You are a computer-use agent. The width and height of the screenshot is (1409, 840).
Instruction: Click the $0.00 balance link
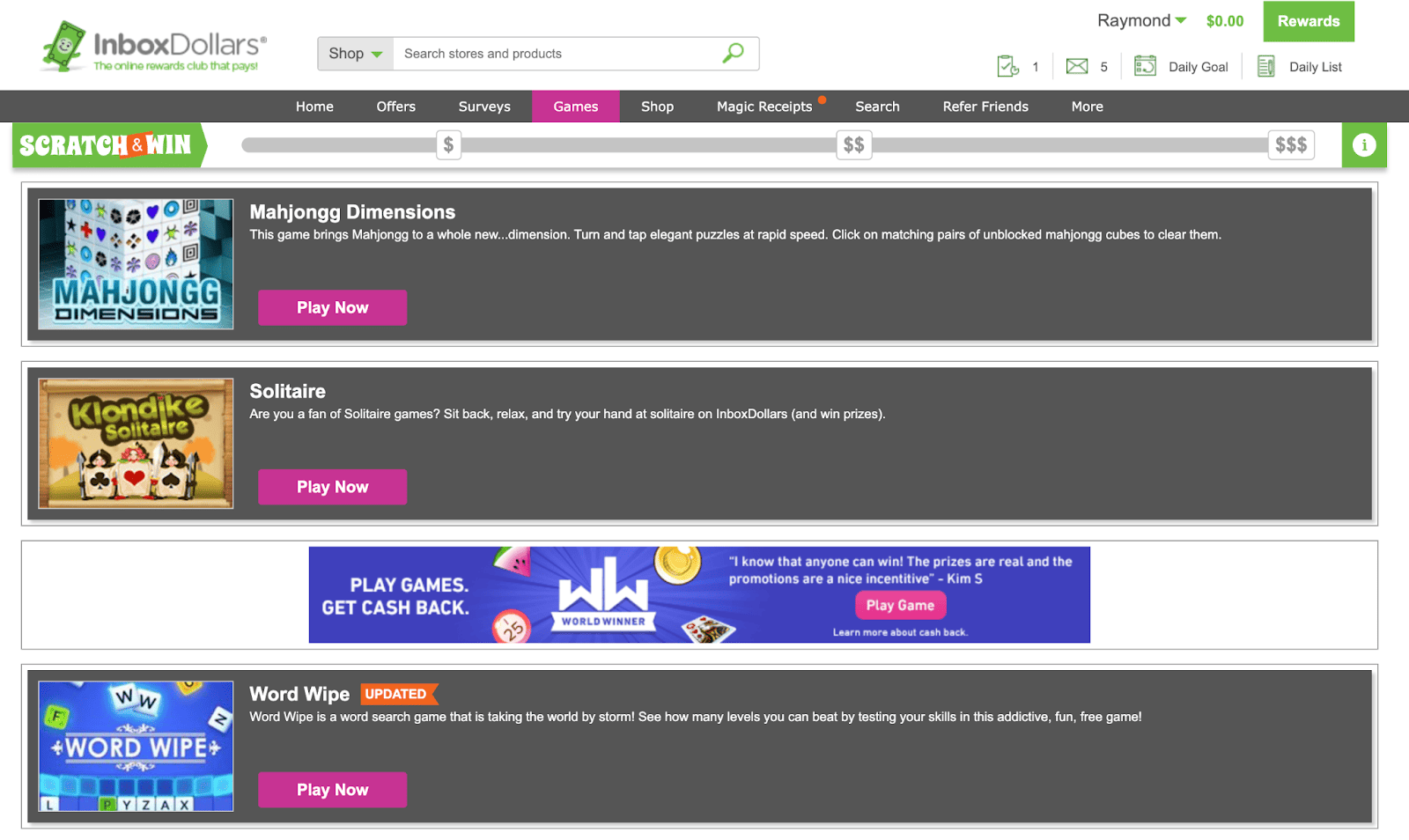[x=1225, y=21]
